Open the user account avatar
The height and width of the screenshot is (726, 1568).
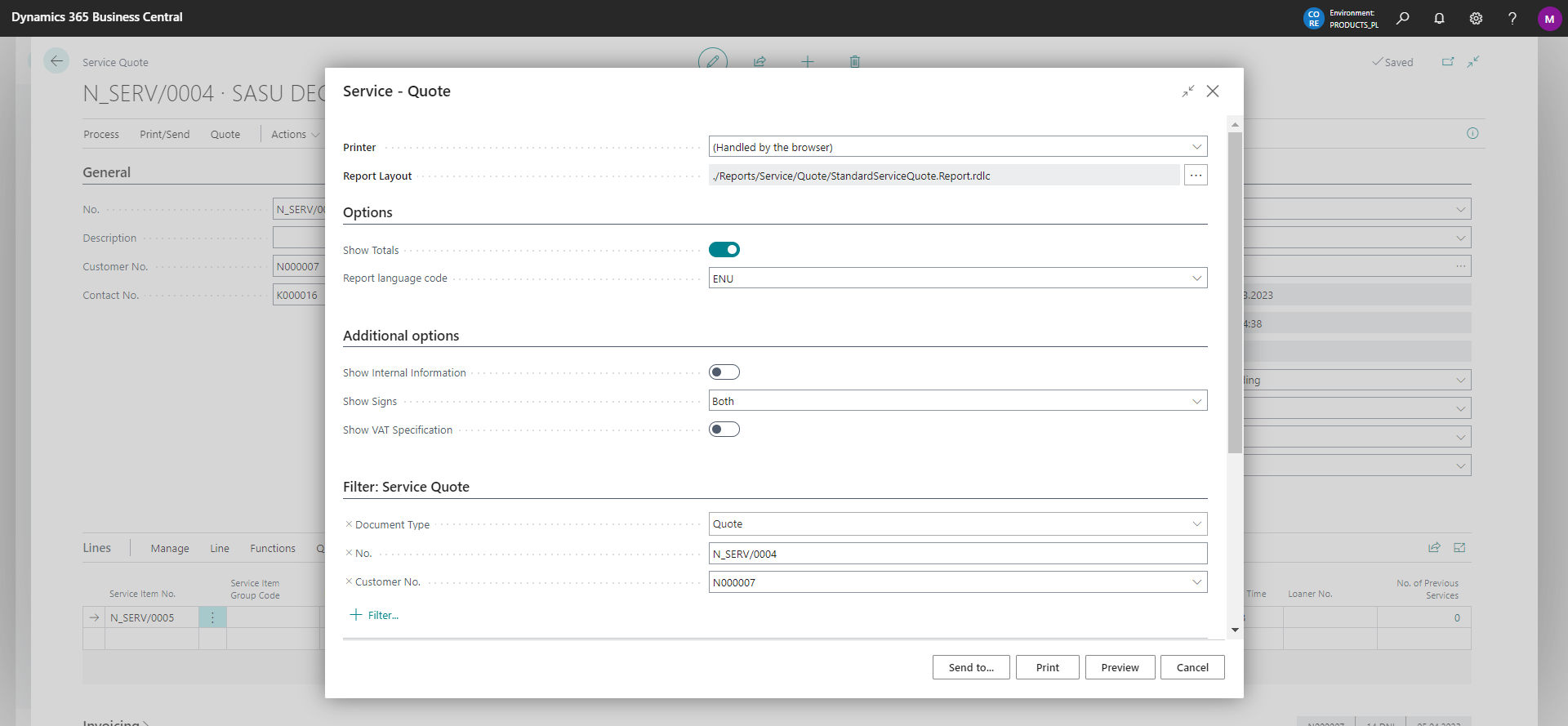(1549, 18)
